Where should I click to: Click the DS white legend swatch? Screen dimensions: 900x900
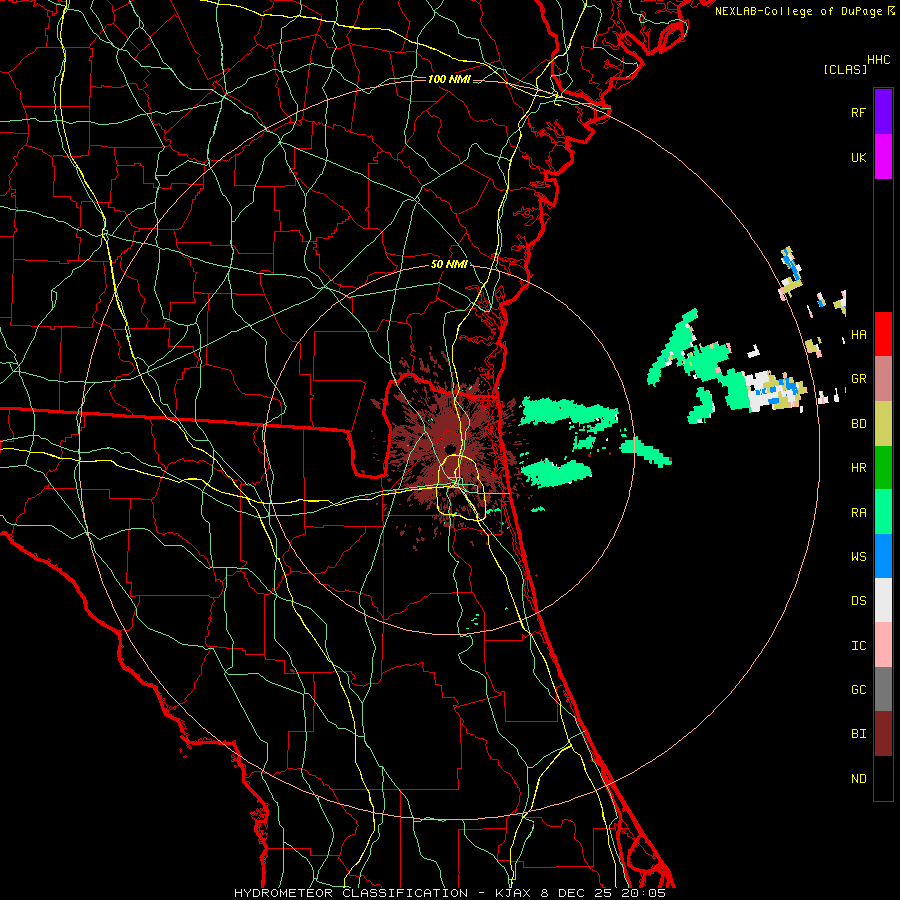tap(883, 600)
